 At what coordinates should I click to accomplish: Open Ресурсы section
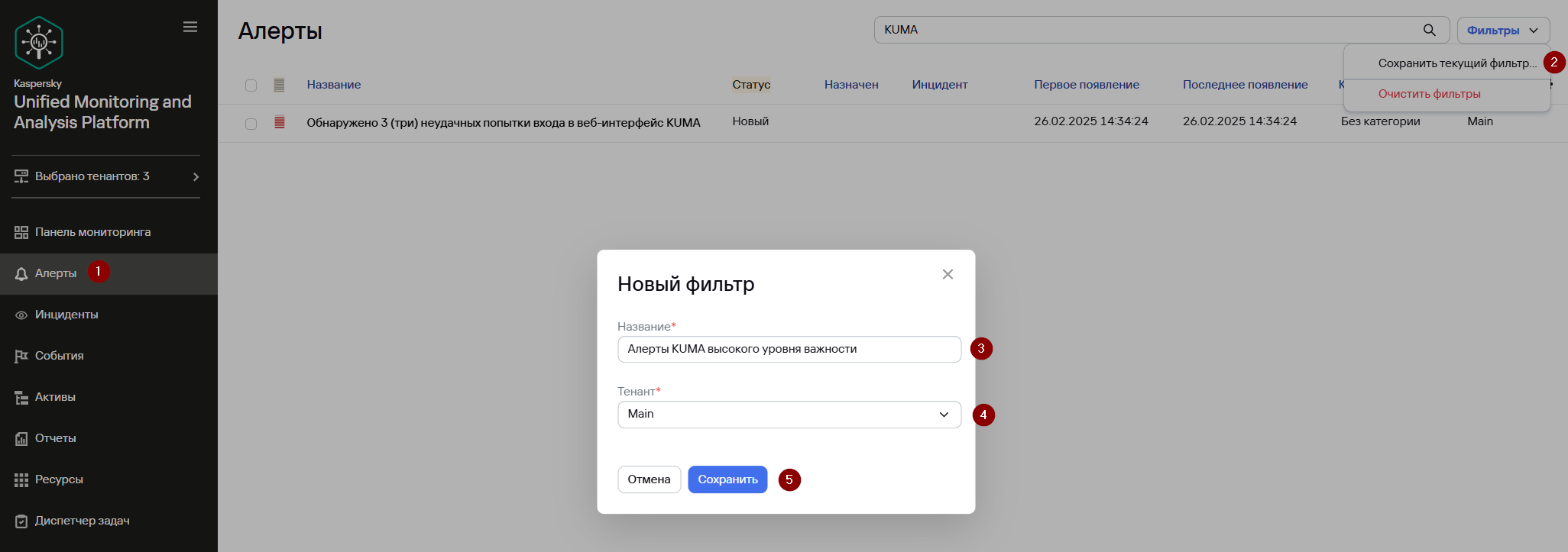(x=109, y=479)
